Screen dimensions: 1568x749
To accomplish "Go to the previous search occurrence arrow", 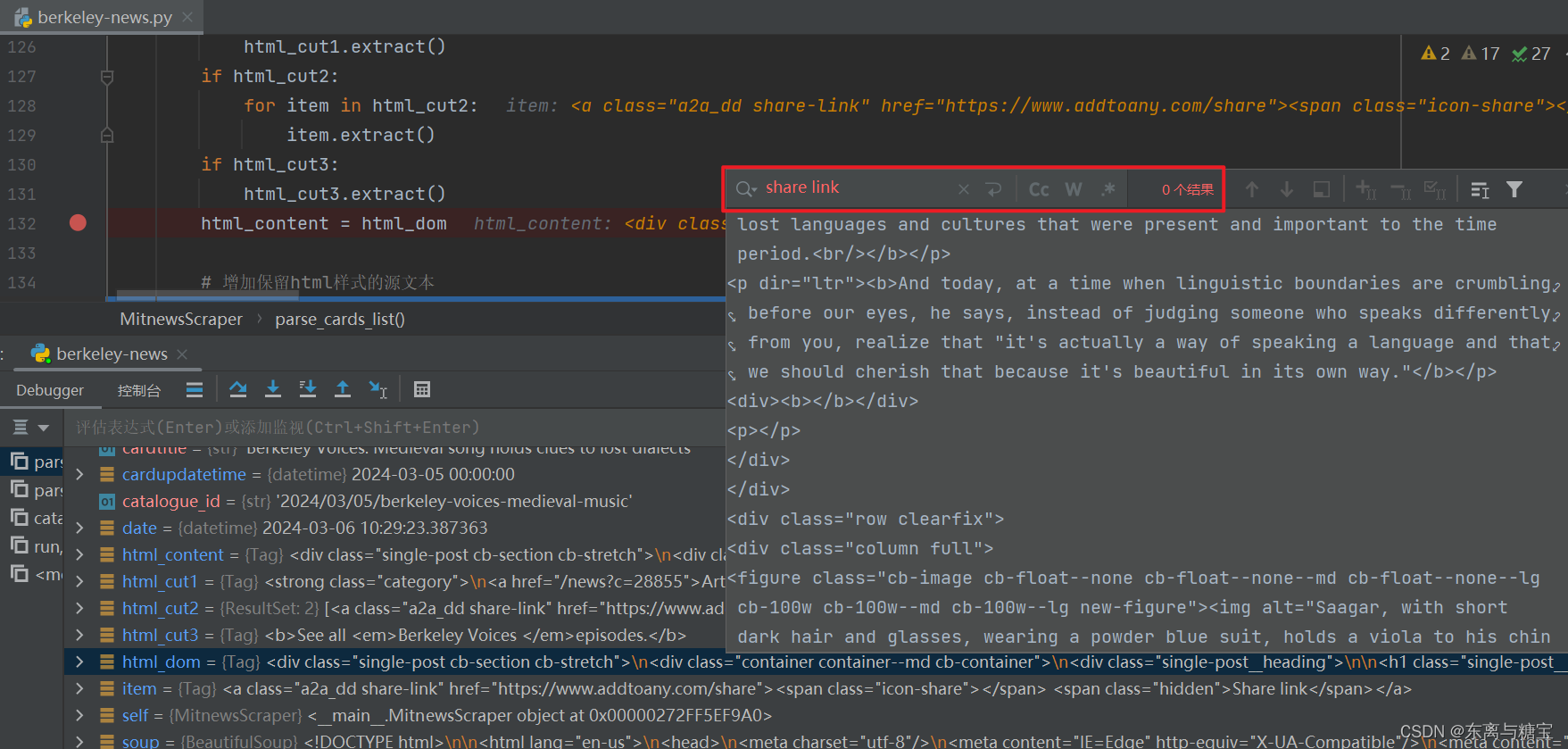I will 1252,189.
